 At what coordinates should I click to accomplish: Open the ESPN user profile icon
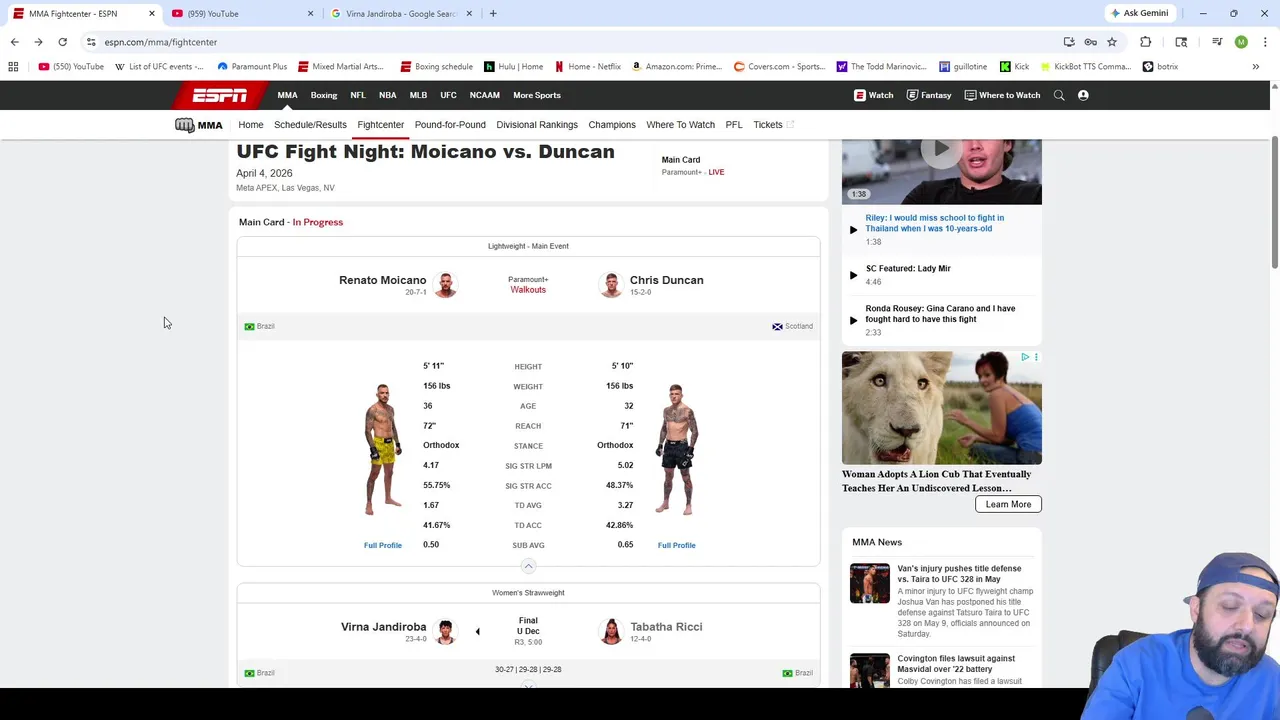(x=1083, y=95)
